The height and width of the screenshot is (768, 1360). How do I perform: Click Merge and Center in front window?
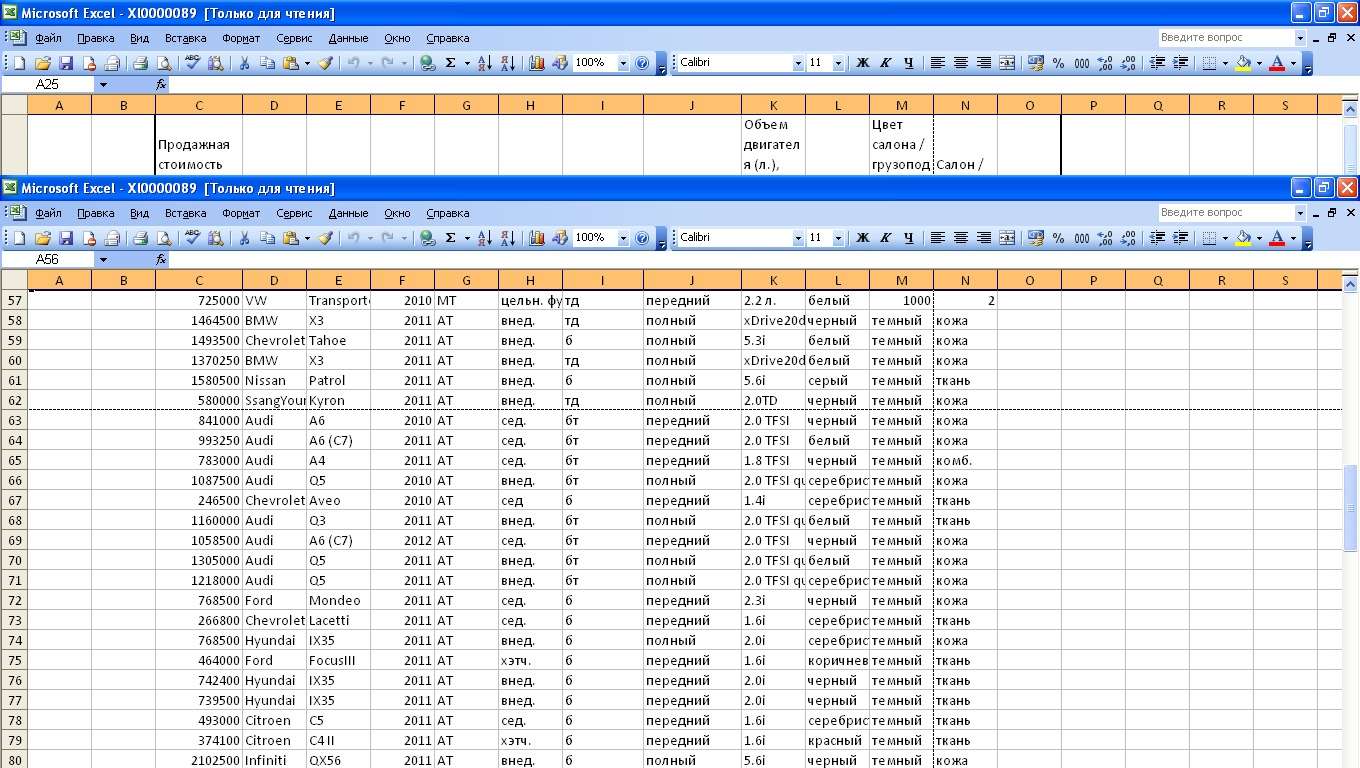point(1007,238)
